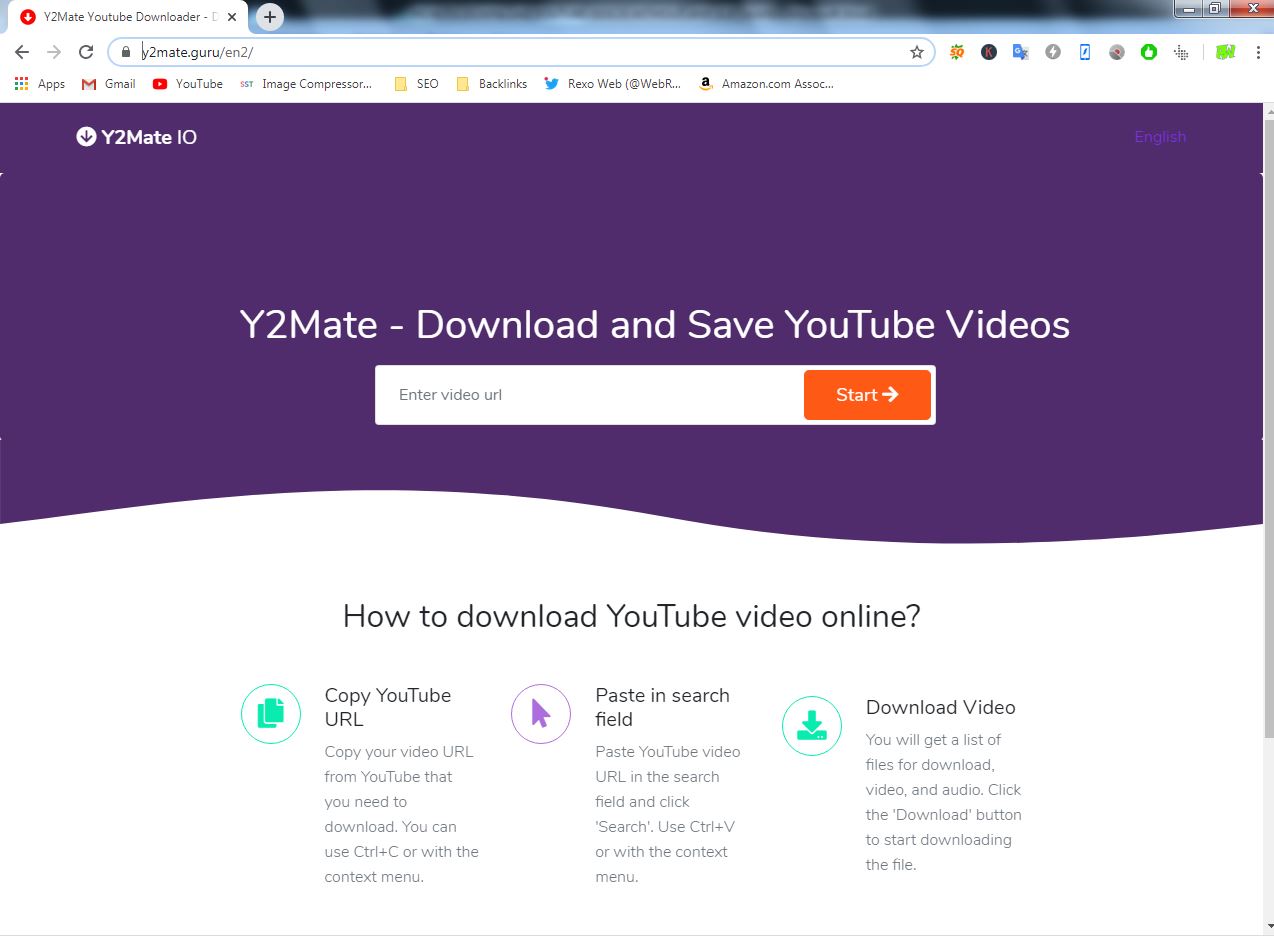Click the green thumbs-up extension icon
Image resolution: width=1274 pixels, height=937 pixels.
(x=1149, y=52)
